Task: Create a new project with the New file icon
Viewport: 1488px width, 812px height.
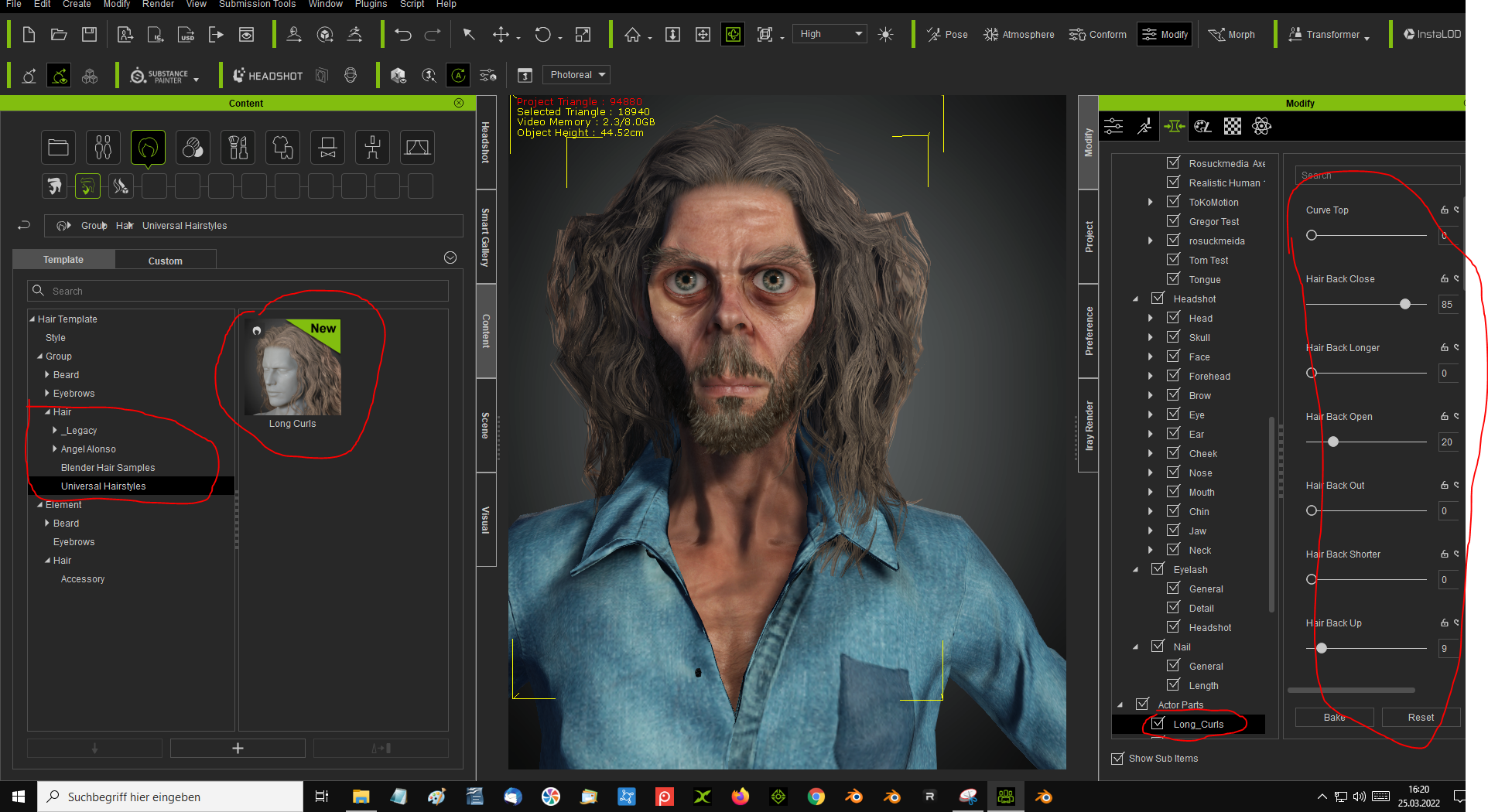Action: point(29,34)
